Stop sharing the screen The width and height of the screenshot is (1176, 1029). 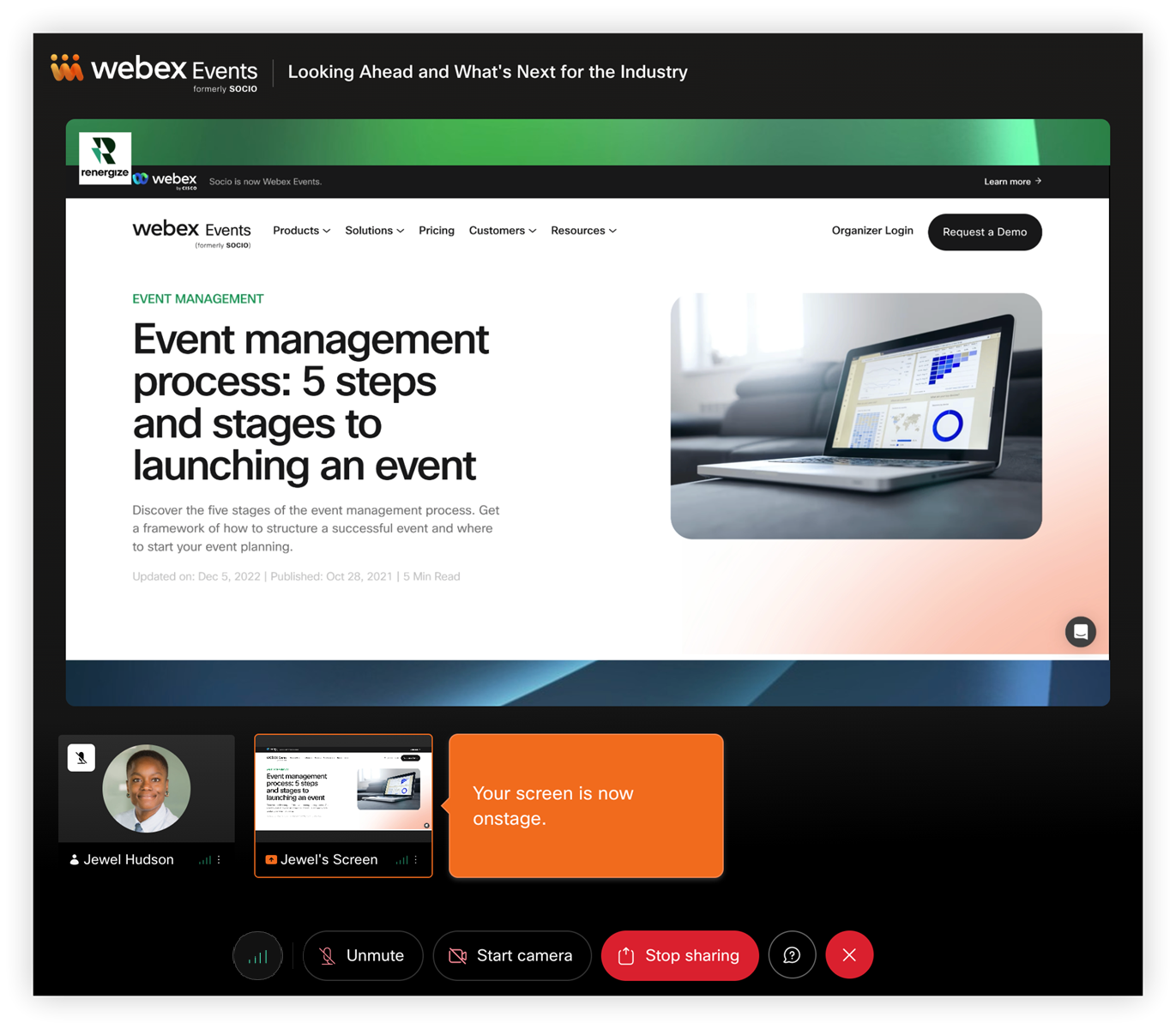(679, 955)
